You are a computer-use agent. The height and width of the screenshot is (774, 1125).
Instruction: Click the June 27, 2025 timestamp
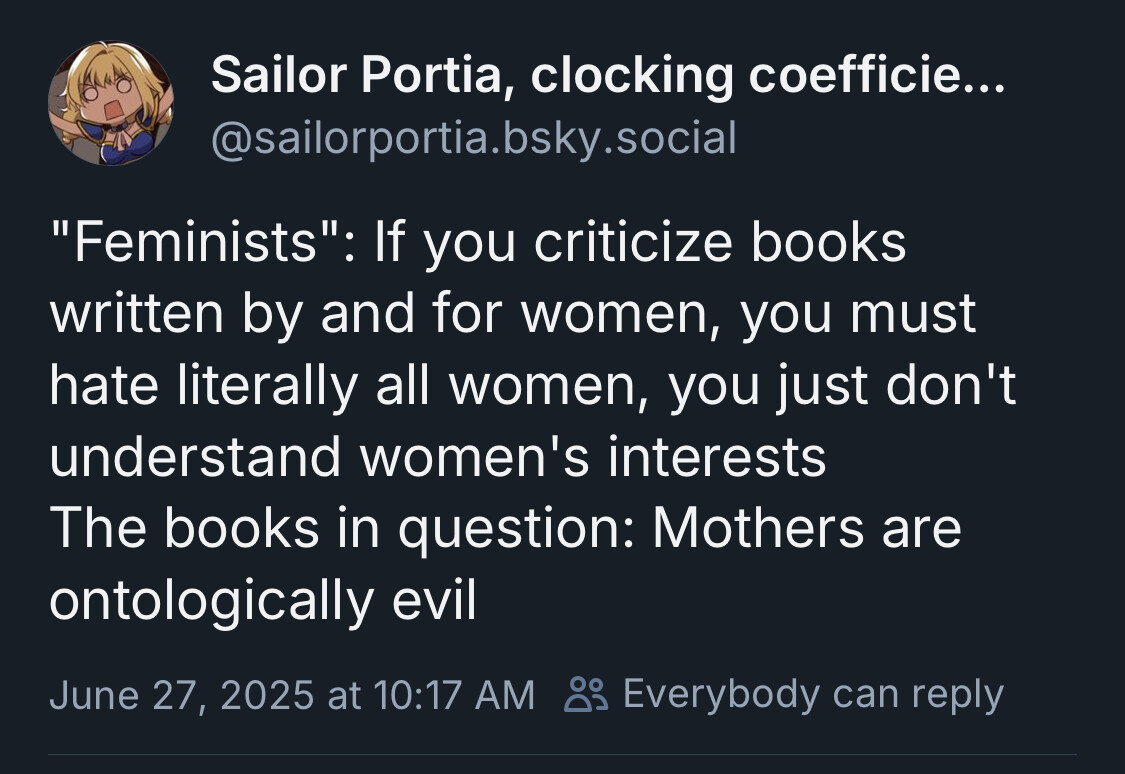182,695
